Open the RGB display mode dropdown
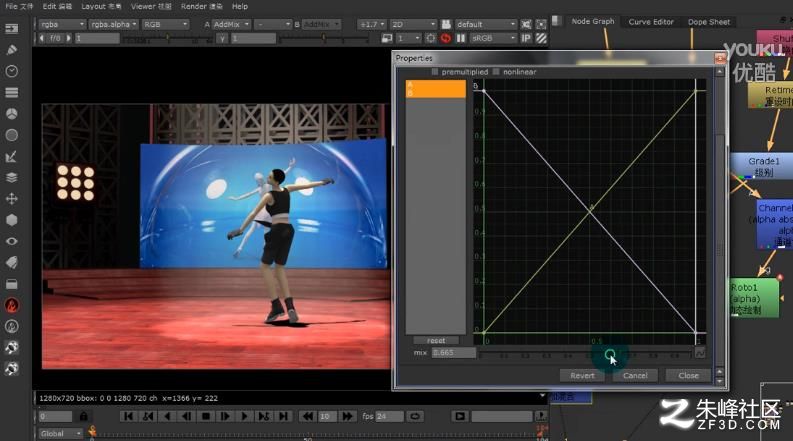Image resolution: width=793 pixels, height=441 pixels. pyautogui.click(x=164, y=24)
